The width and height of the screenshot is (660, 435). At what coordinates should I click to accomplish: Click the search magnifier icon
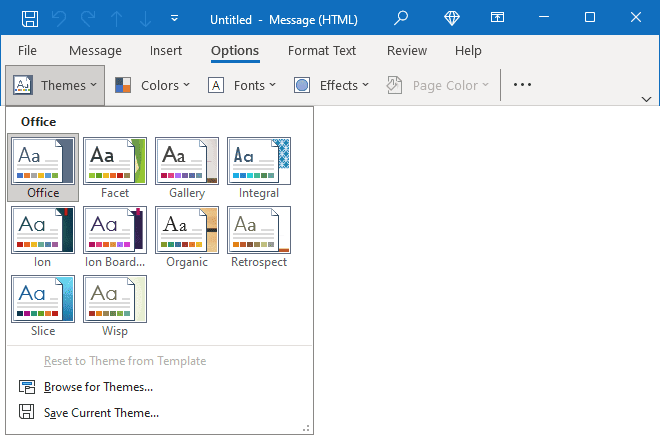tap(401, 18)
